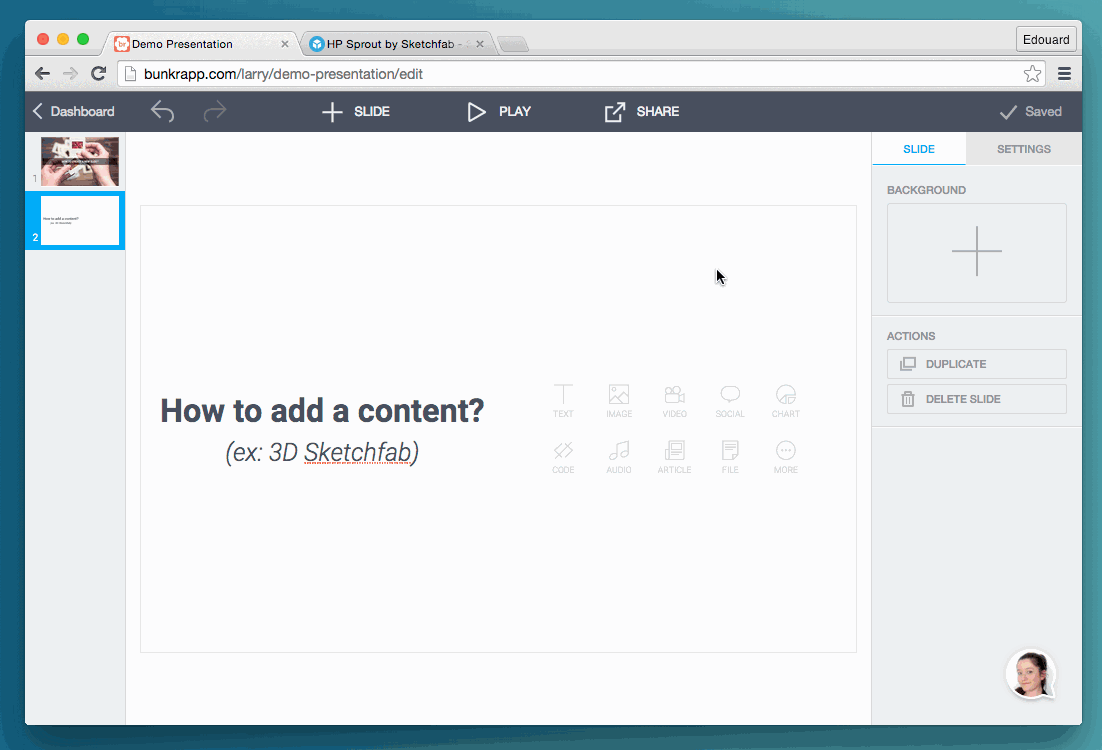Viewport: 1102px width, 750px height.
Task: Insert a Text content block
Action: (x=563, y=399)
